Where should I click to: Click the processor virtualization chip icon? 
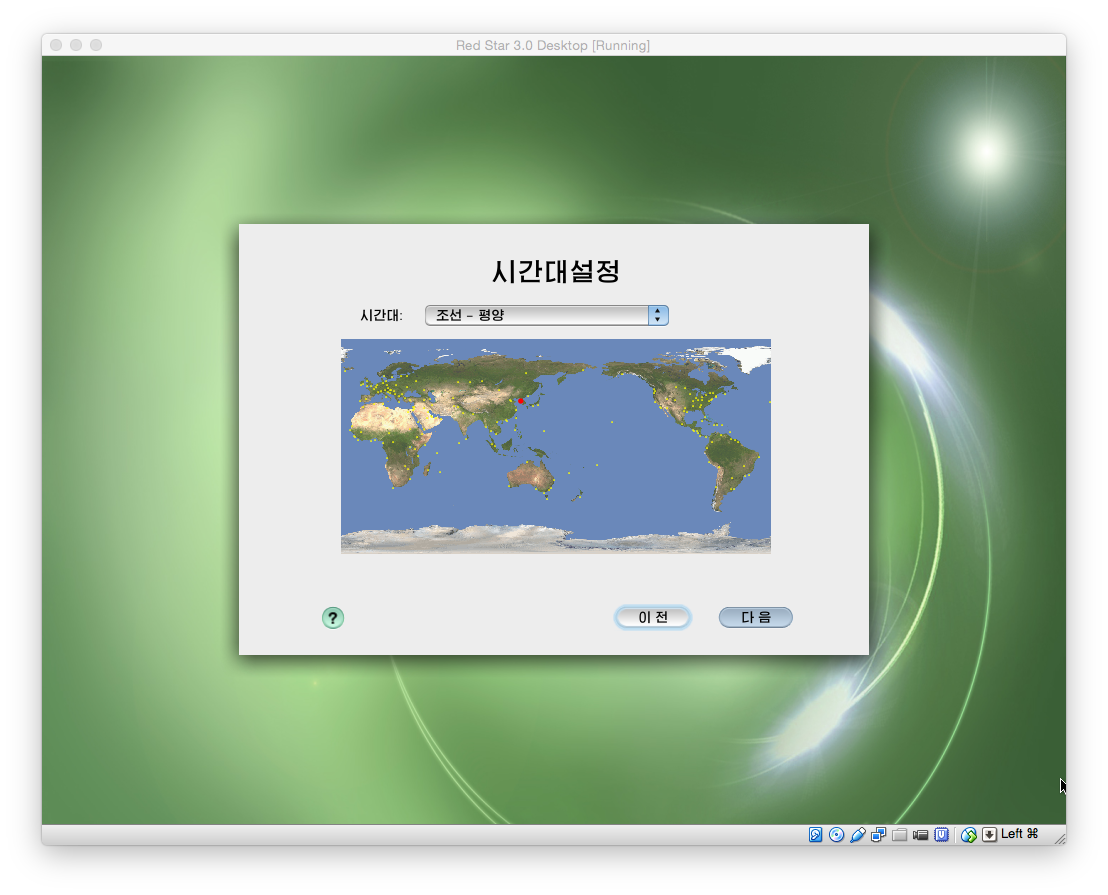[942, 835]
